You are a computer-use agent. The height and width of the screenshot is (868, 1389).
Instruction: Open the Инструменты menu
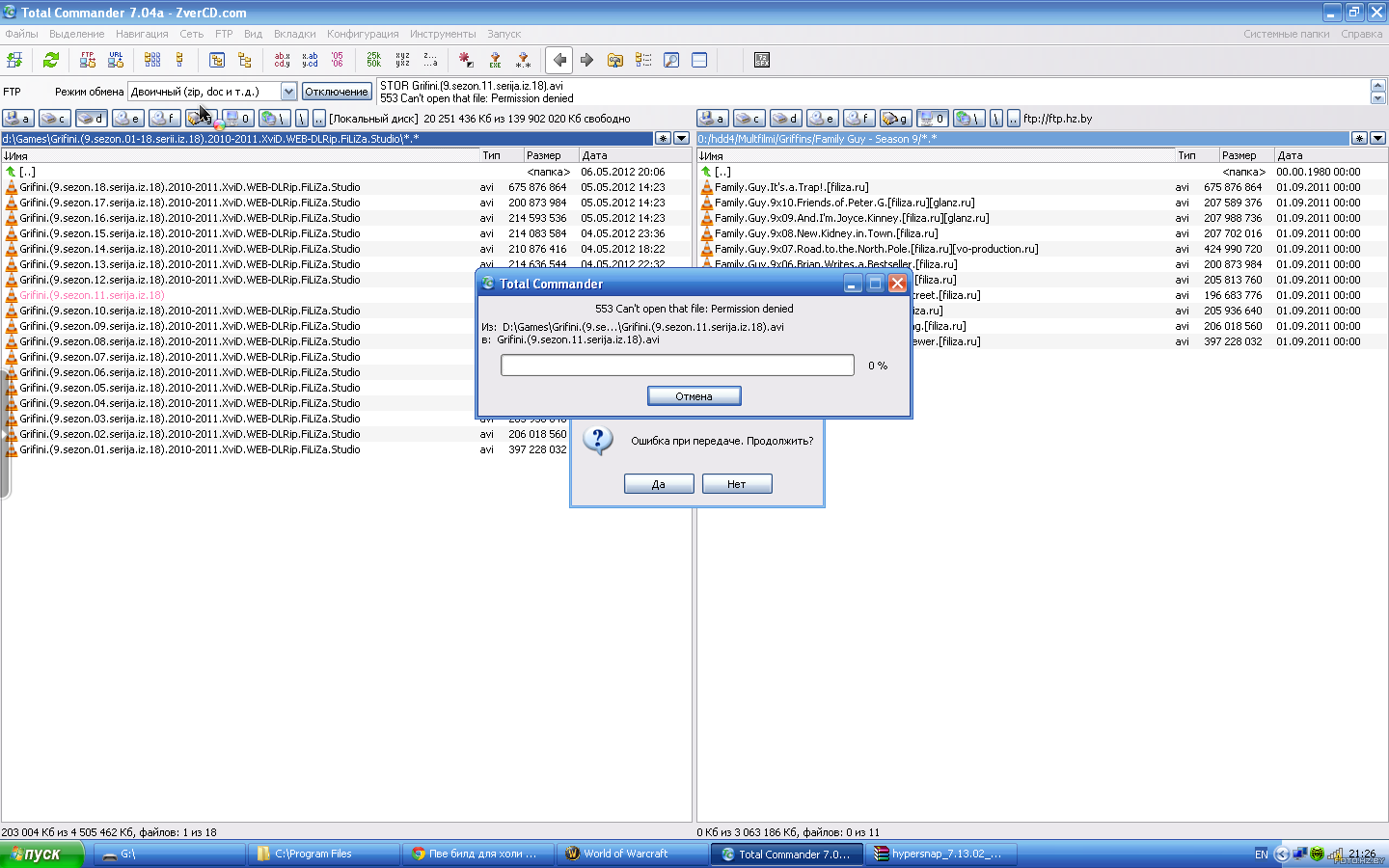tap(443, 34)
